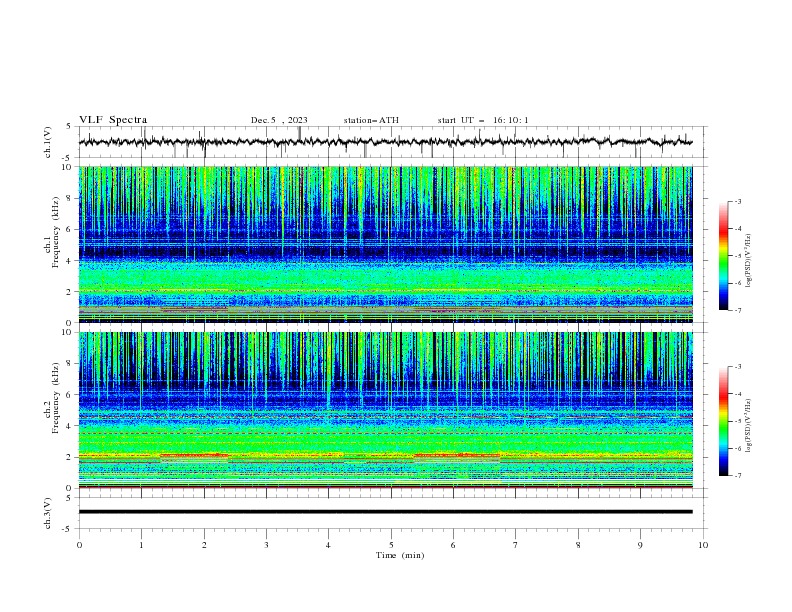Click time tick label "4" on x-axis
The height and width of the screenshot is (612, 792).
click(328, 545)
